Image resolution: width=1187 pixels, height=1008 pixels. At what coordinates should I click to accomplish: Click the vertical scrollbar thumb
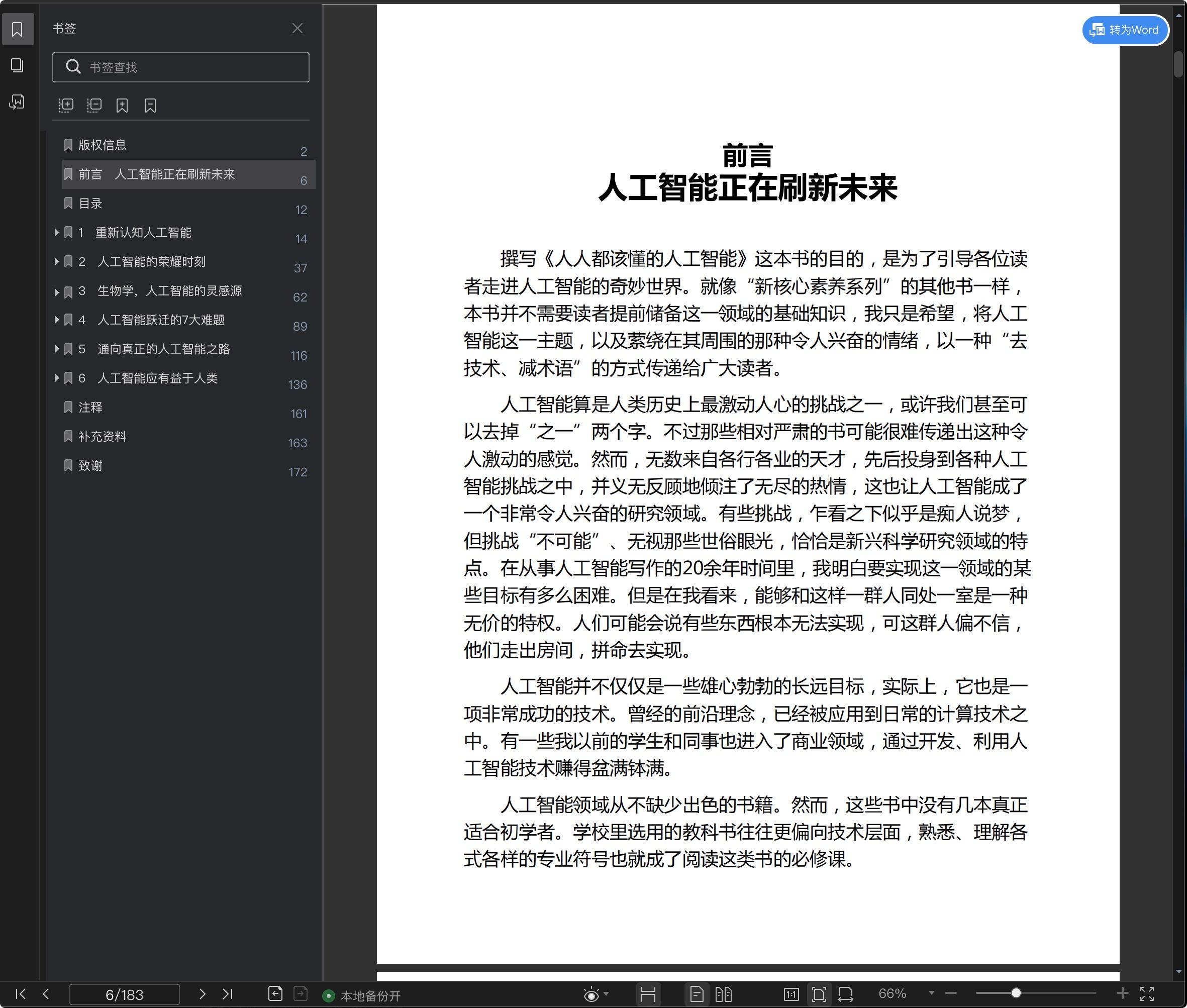pos(1178,64)
